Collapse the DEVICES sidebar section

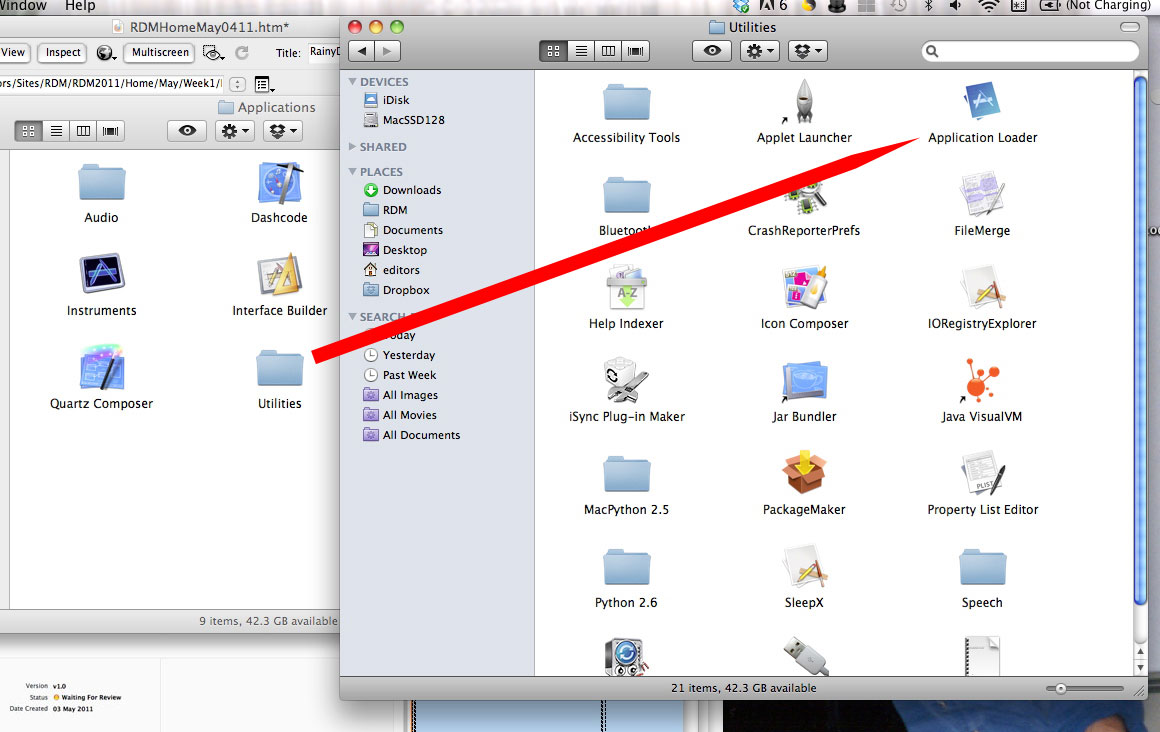(x=353, y=81)
